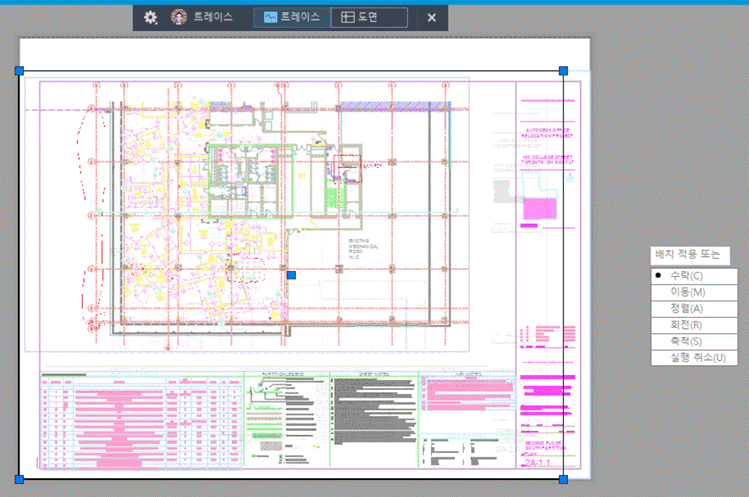Open the trace settings gear icon
The image size is (749, 497).
coord(150,18)
